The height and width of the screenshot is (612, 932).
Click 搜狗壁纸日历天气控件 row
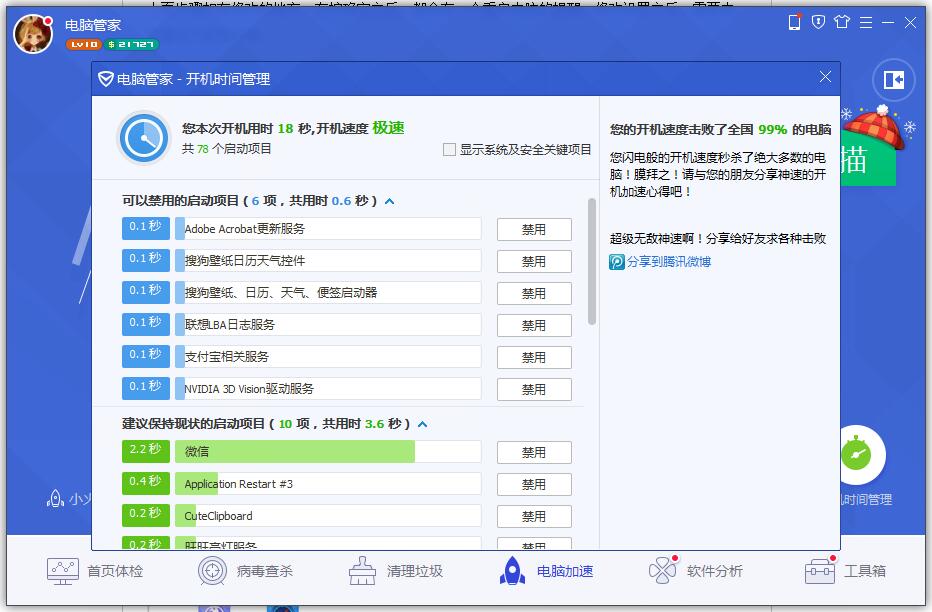click(x=328, y=261)
